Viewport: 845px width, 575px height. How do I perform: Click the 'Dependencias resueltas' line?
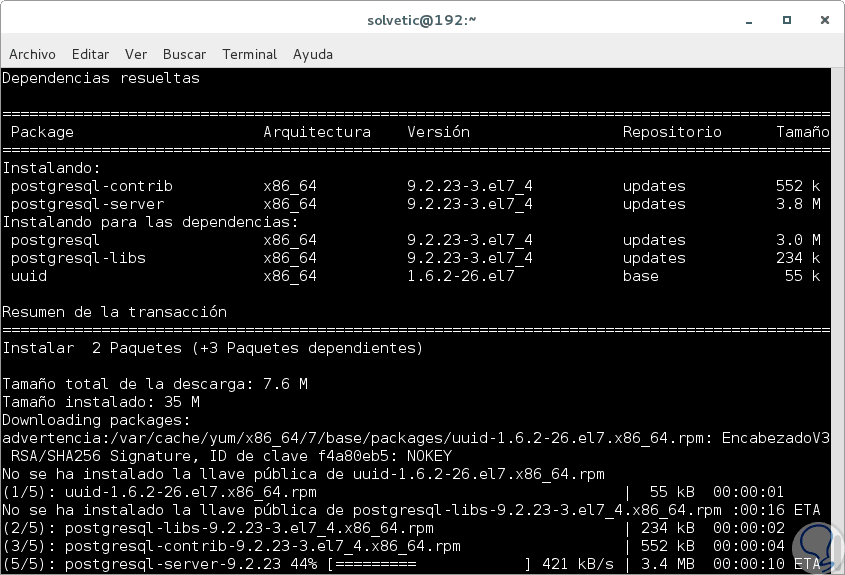point(101,78)
